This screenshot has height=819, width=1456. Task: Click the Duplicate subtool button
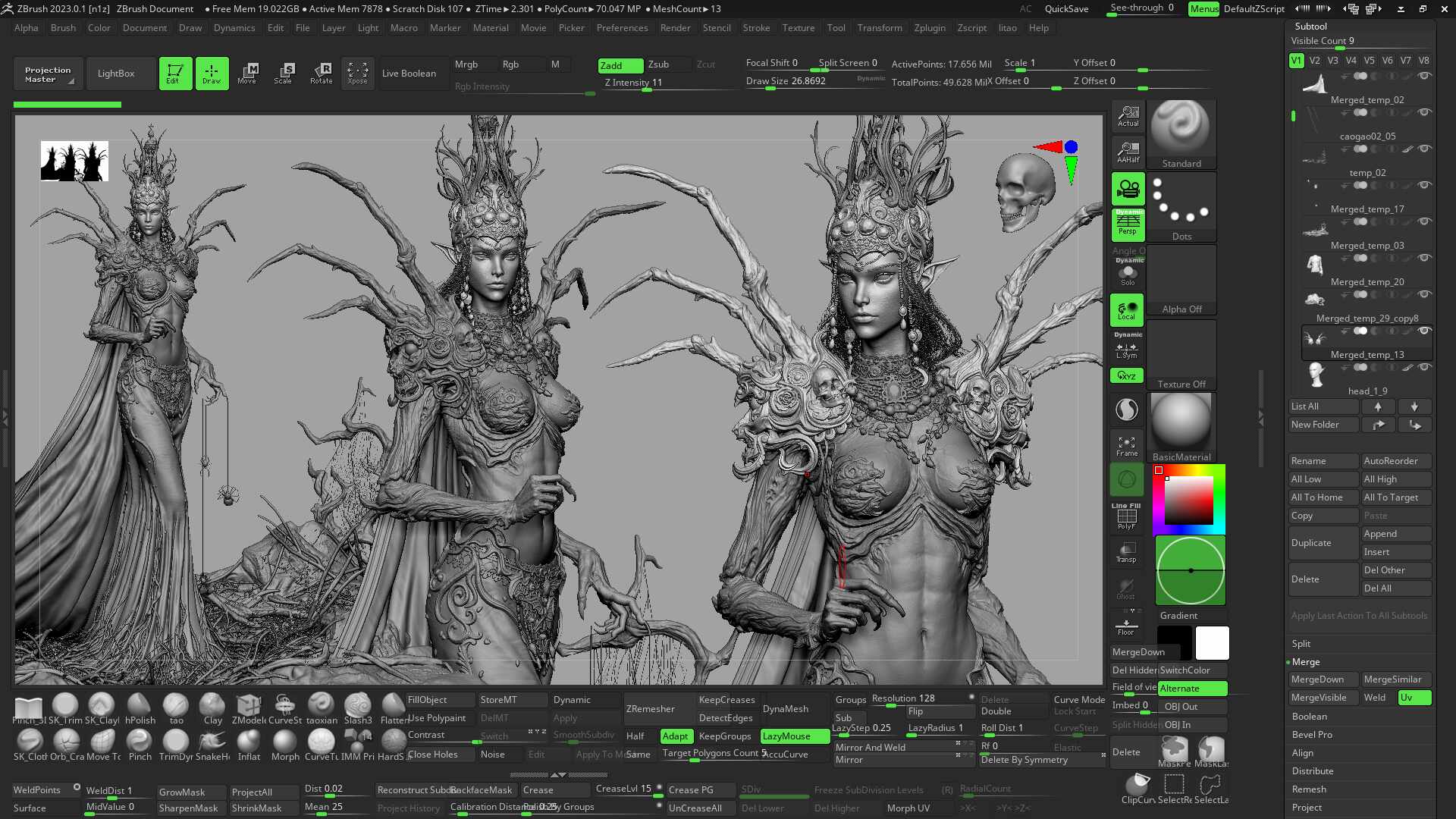1323,543
